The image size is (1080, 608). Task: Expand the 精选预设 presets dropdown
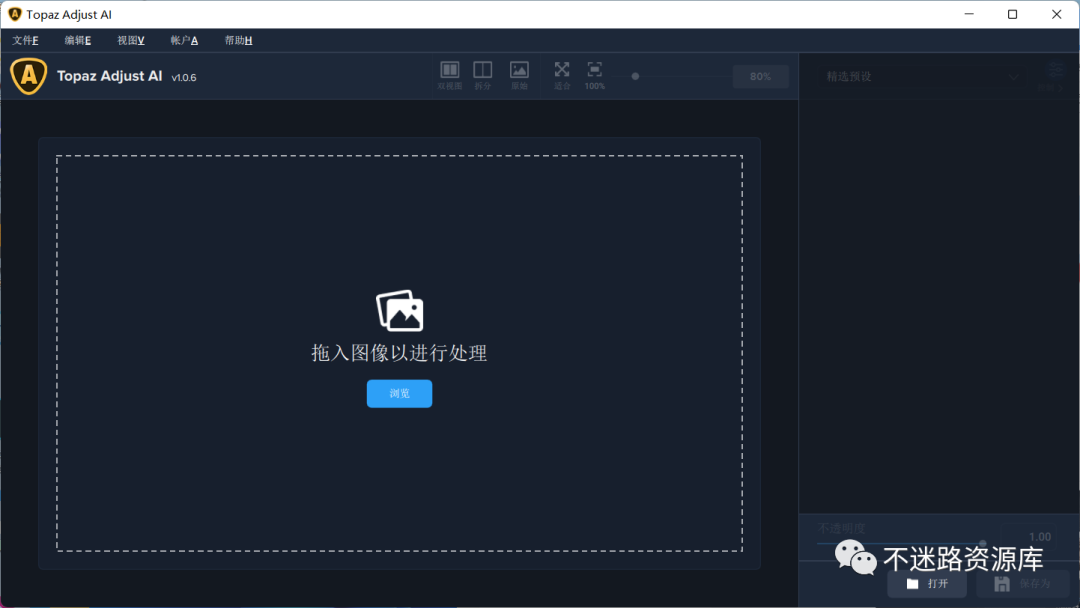[921, 76]
